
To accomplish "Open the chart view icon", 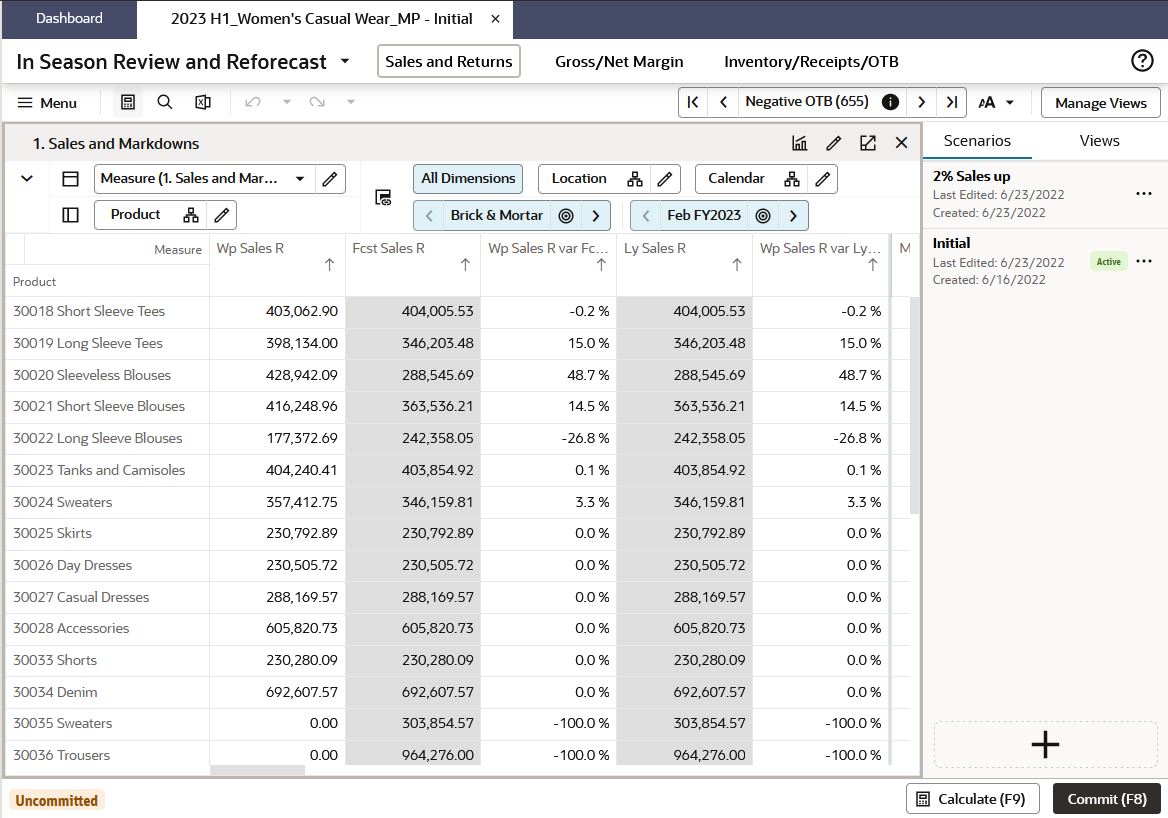I will tap(799, 143).
